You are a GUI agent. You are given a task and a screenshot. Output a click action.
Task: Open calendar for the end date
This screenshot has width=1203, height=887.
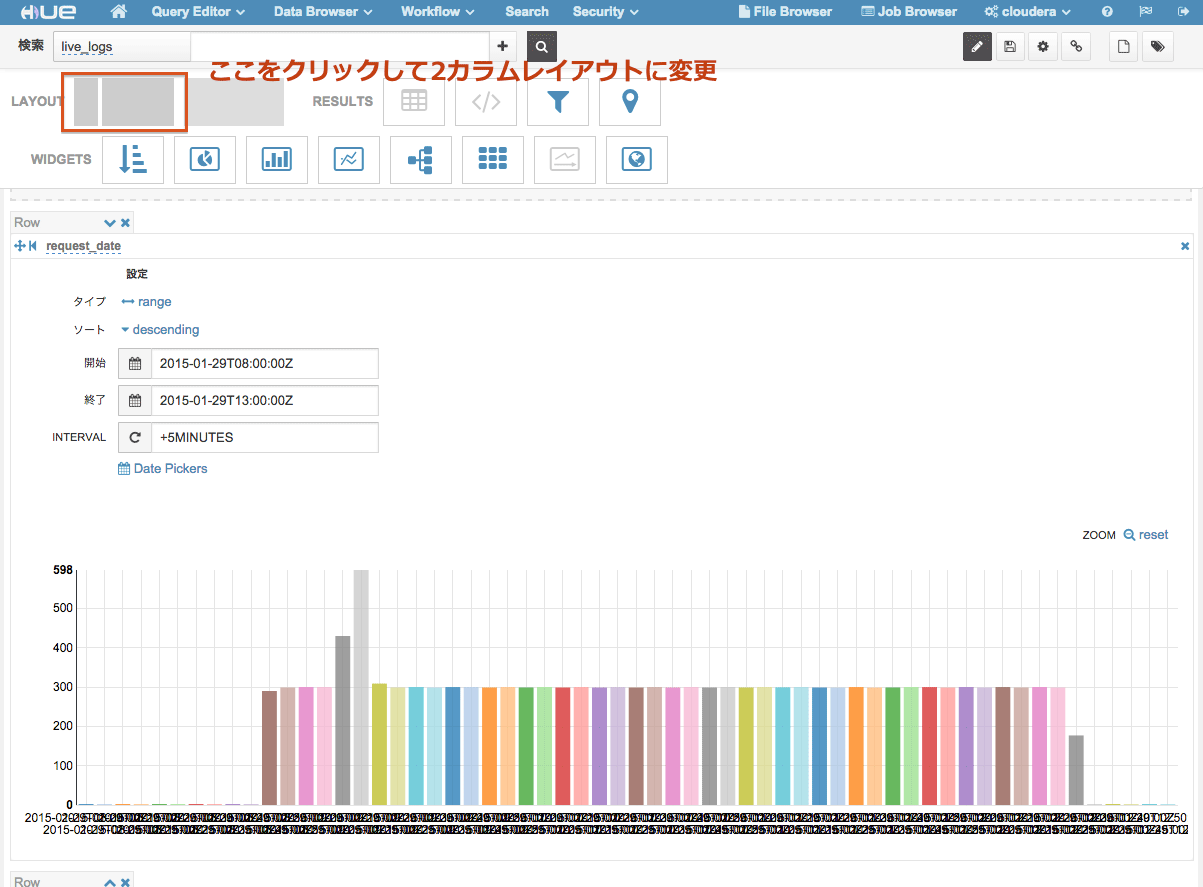point(135,400)
